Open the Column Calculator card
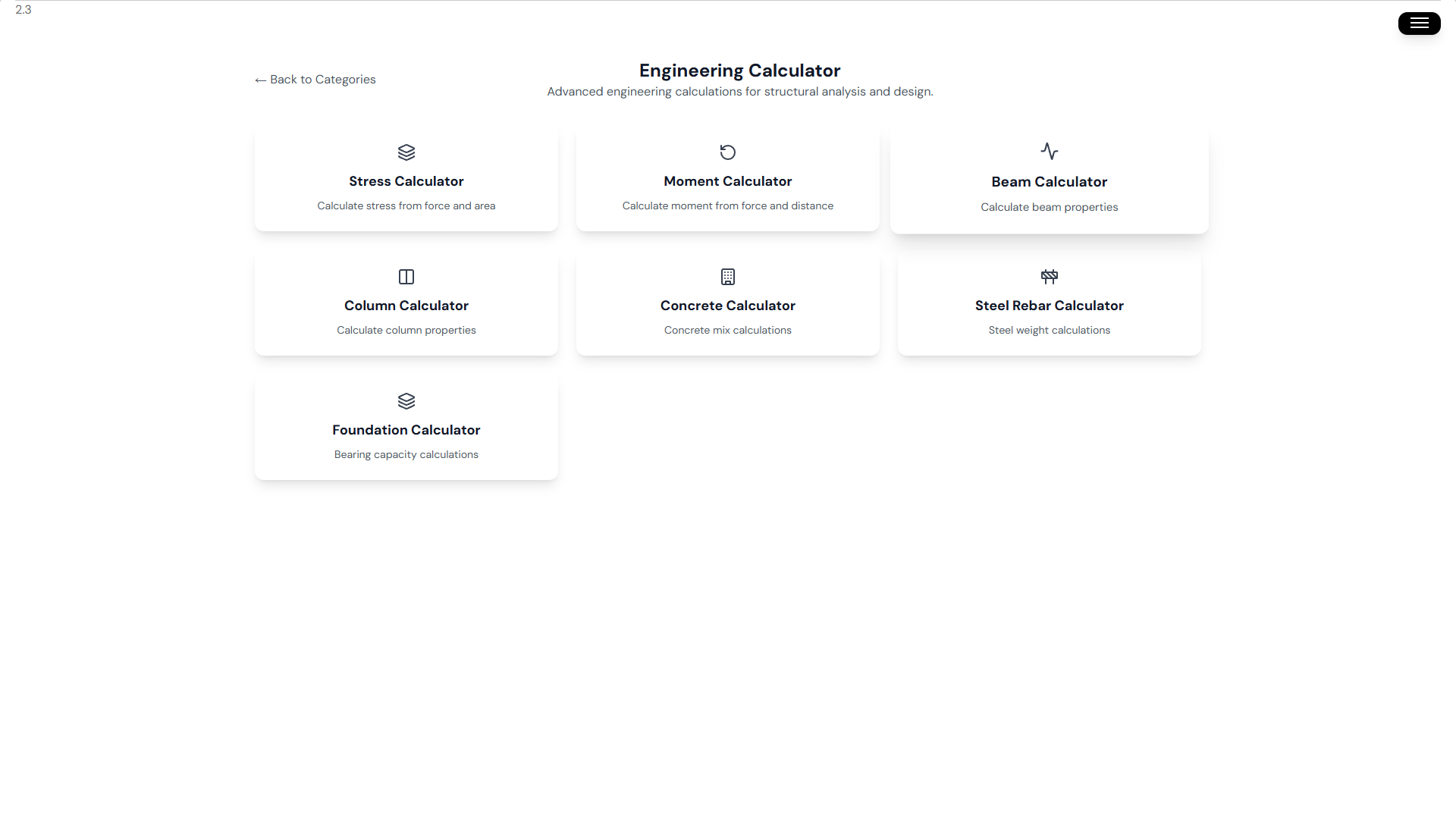This screenshot has height=819, width=1456. pos(406,303)
